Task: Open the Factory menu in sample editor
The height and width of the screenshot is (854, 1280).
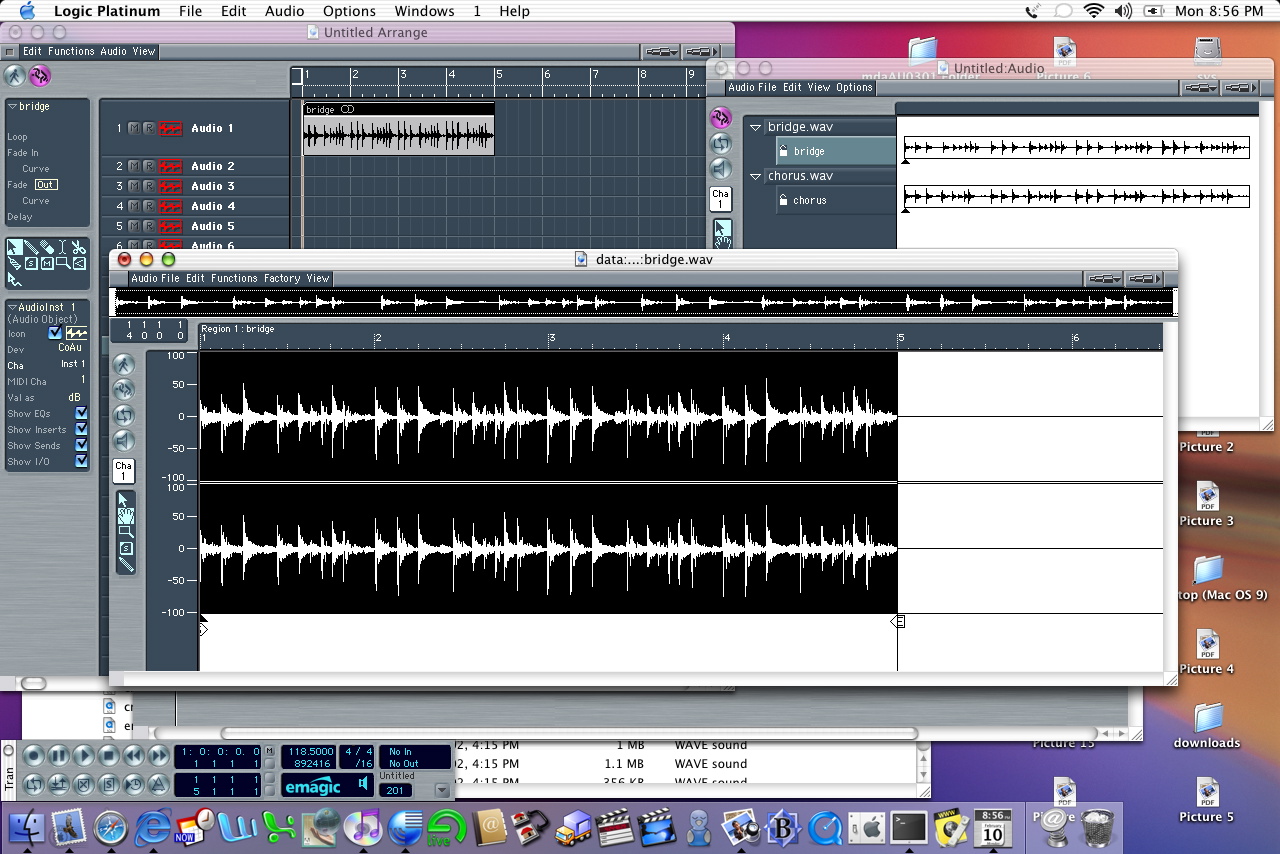Action: pos(282,278)
